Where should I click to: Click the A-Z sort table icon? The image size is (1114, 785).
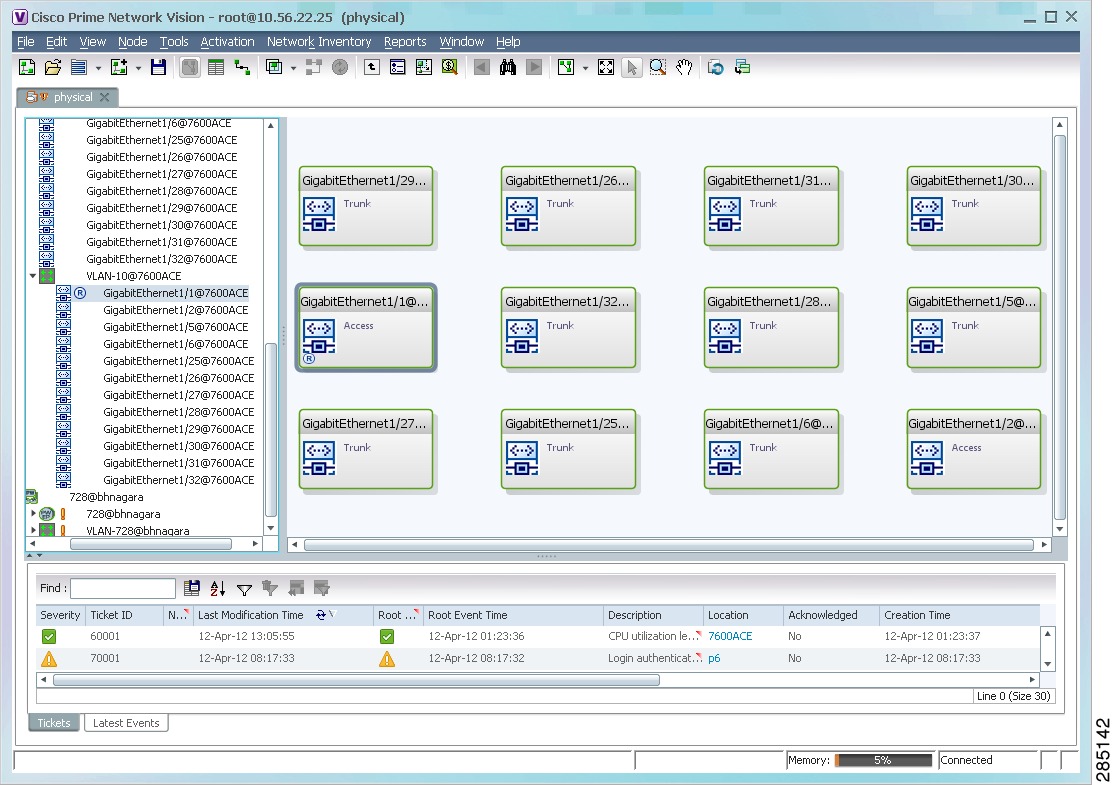point(217,588)
